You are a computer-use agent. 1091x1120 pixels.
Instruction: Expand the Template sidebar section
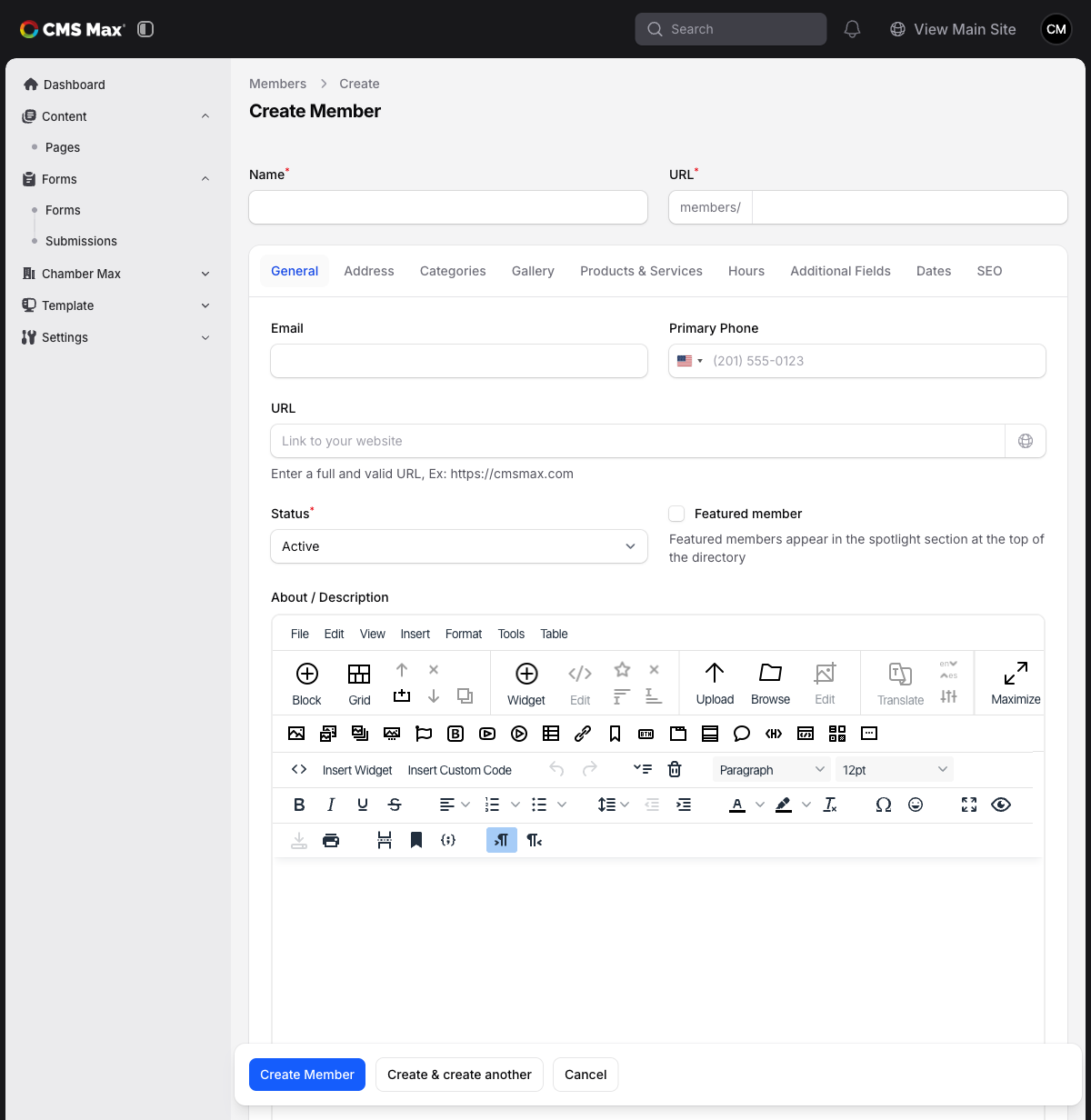tap(205, 305)
